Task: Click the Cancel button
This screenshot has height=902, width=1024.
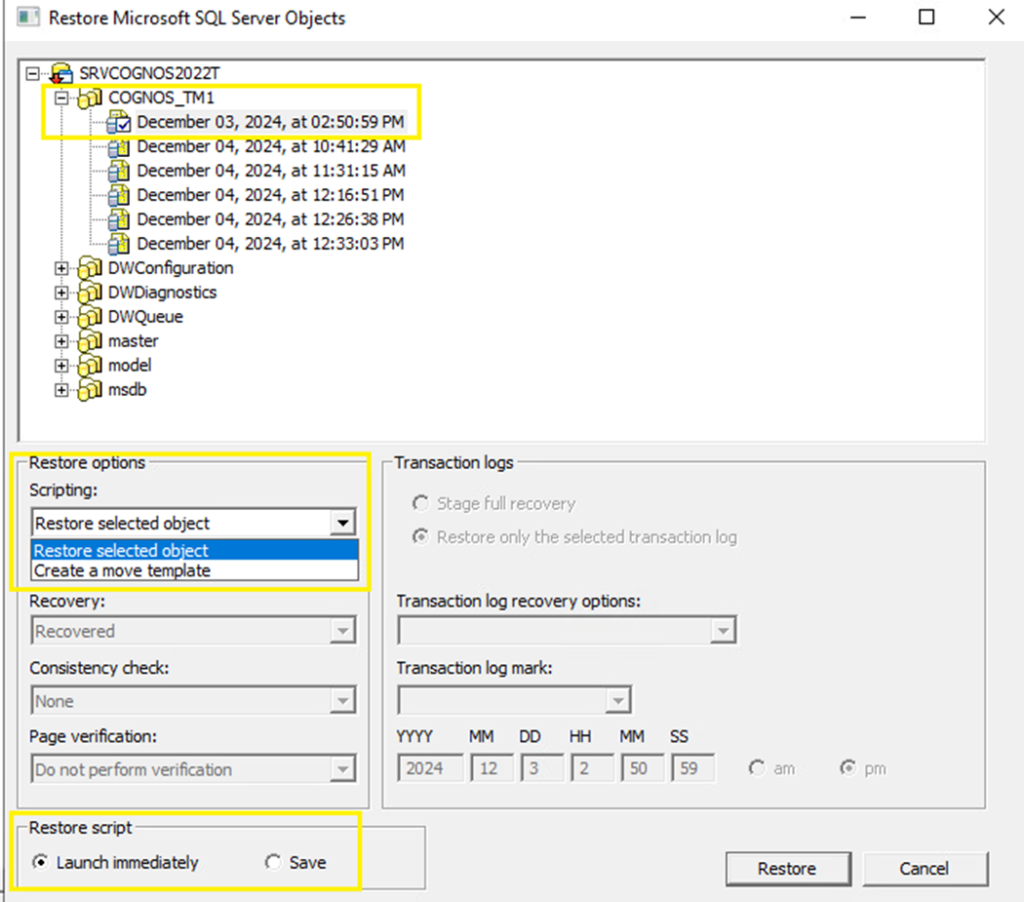Action: (925, 869)
